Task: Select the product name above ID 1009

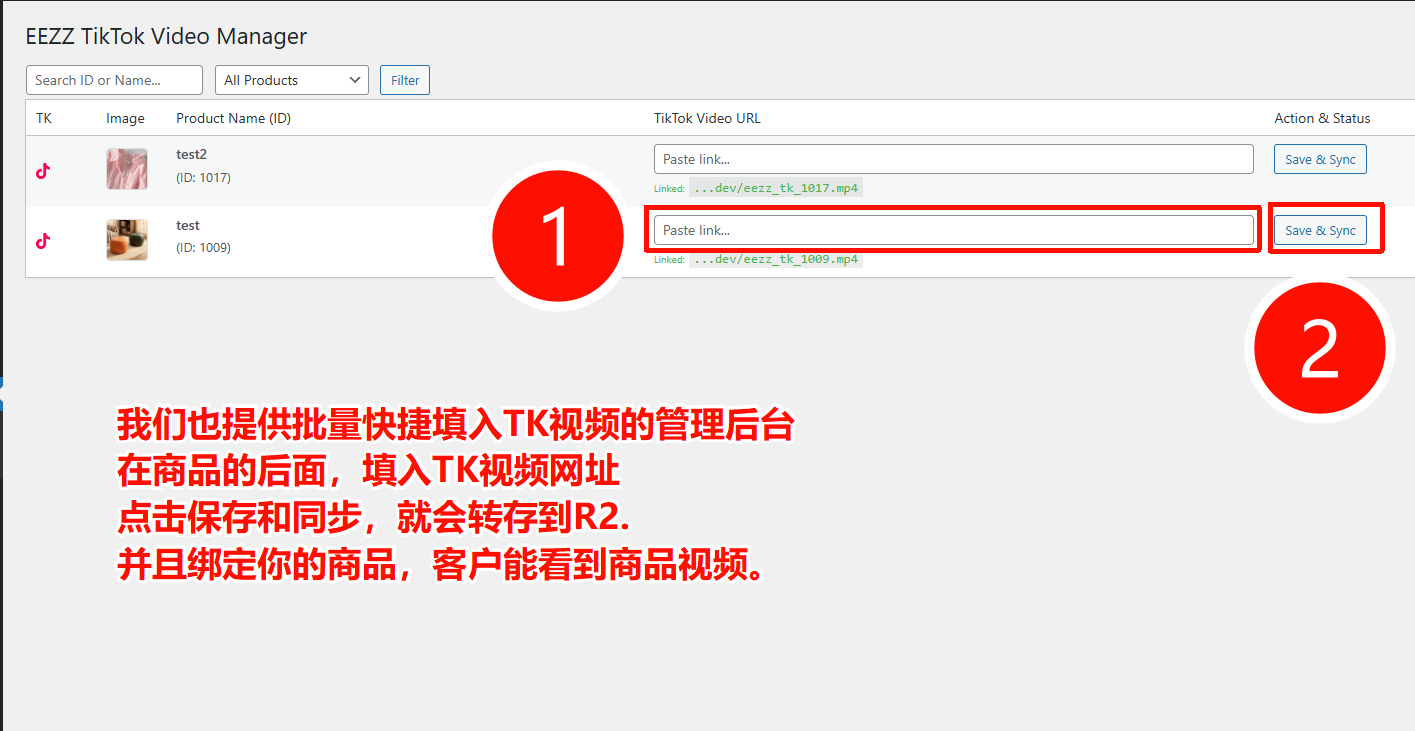Action: tap(188, 226)
